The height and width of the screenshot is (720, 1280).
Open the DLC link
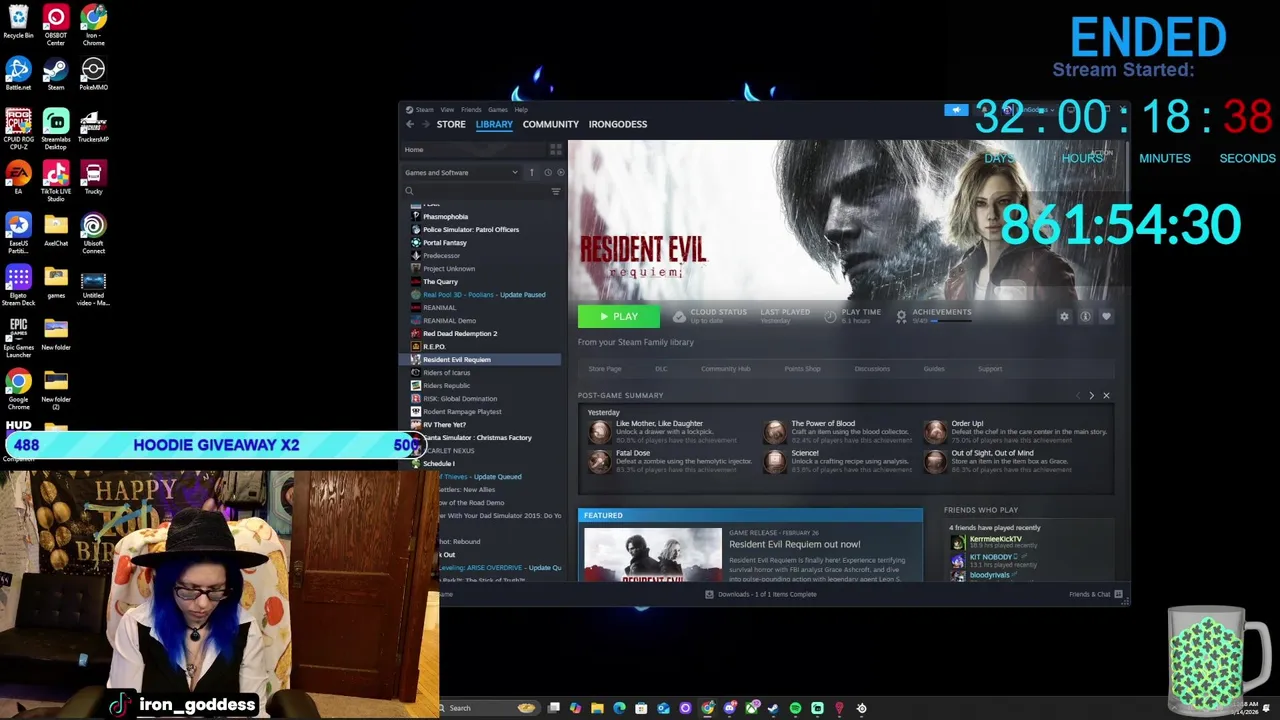(x=661, y=369)
